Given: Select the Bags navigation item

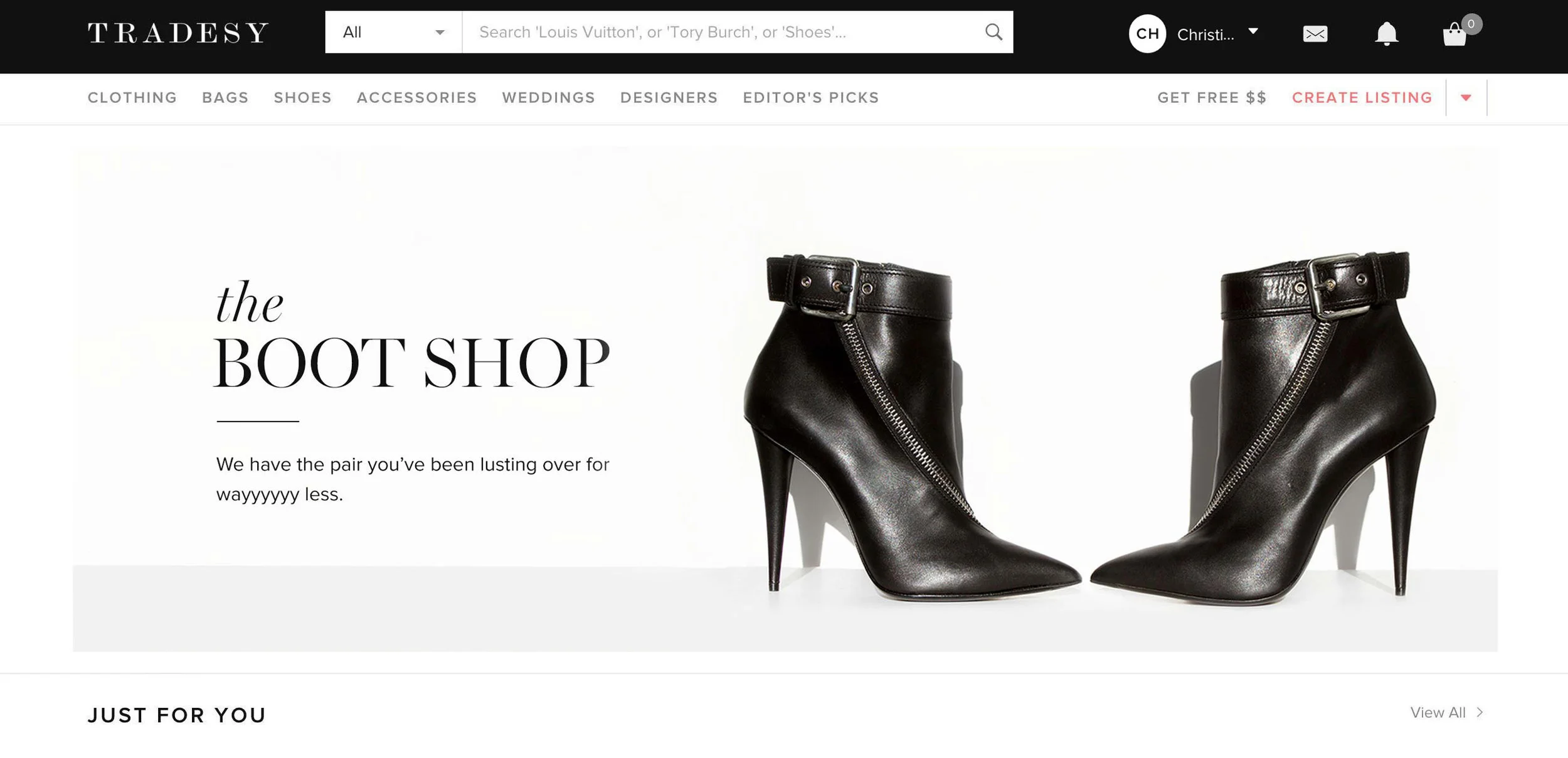Looking at the screenshot, I should [x=226, y=98].
